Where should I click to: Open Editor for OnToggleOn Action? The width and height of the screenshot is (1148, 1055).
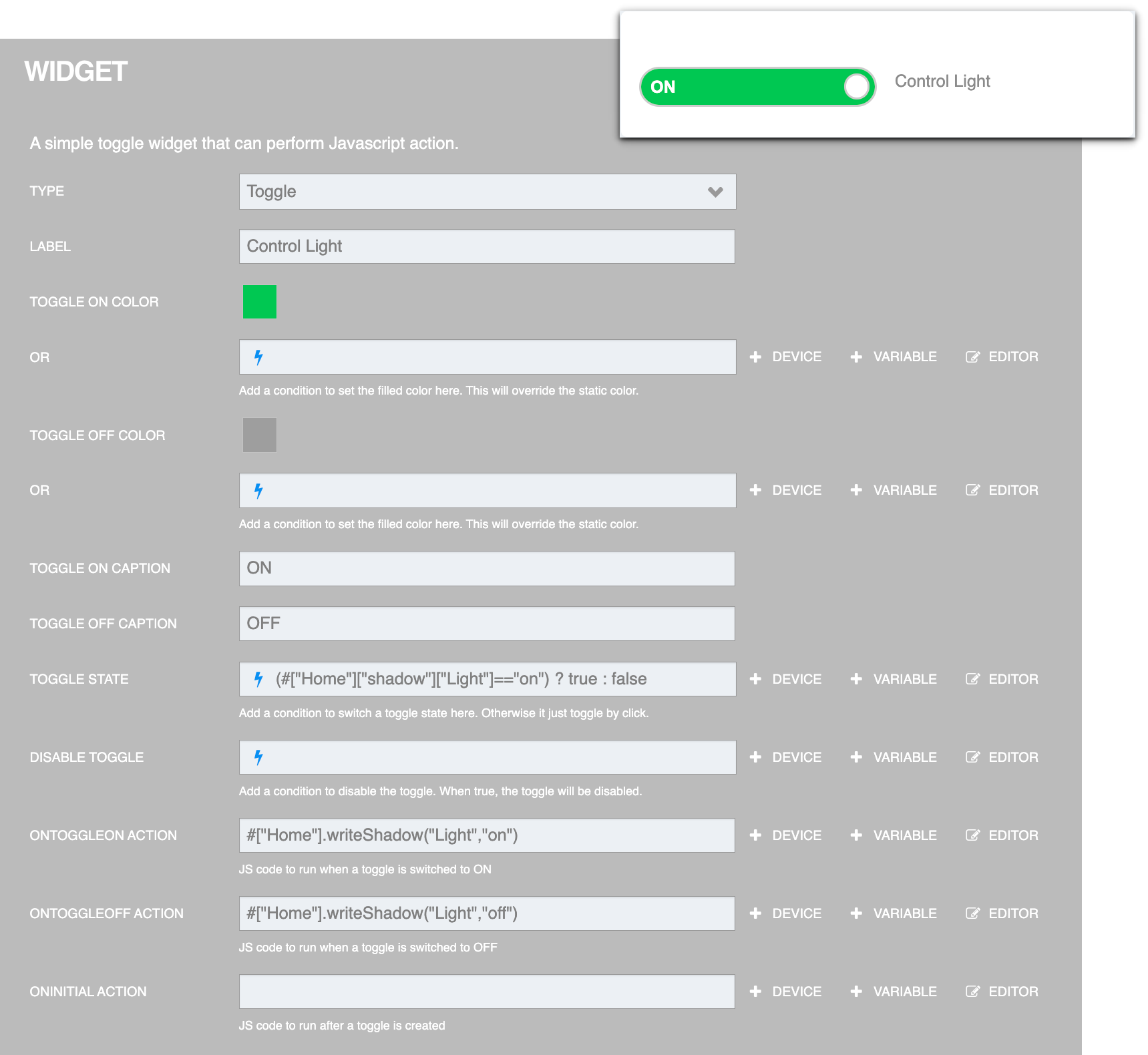click(1002, 835)
